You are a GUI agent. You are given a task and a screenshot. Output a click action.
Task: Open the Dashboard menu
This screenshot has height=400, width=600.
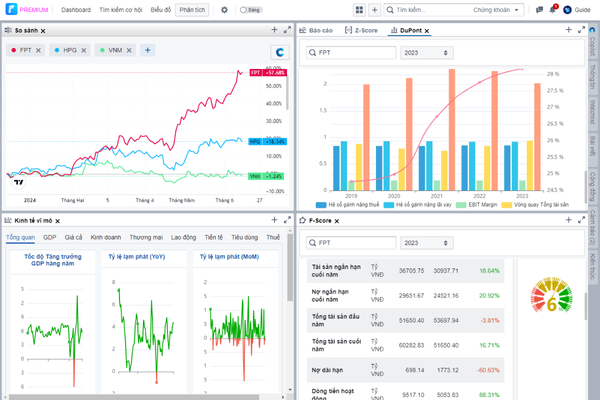(x=76, y=10)
